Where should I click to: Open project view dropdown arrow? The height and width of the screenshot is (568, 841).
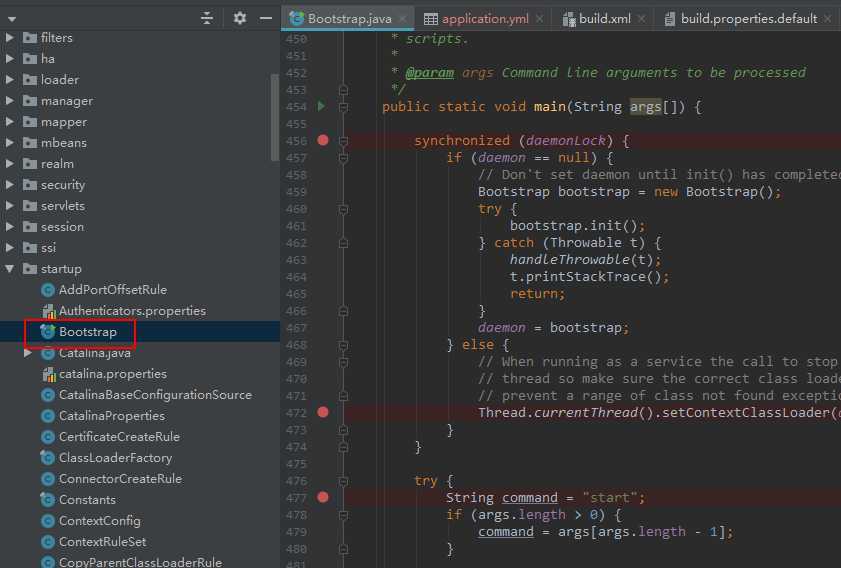tap(11, 19)
